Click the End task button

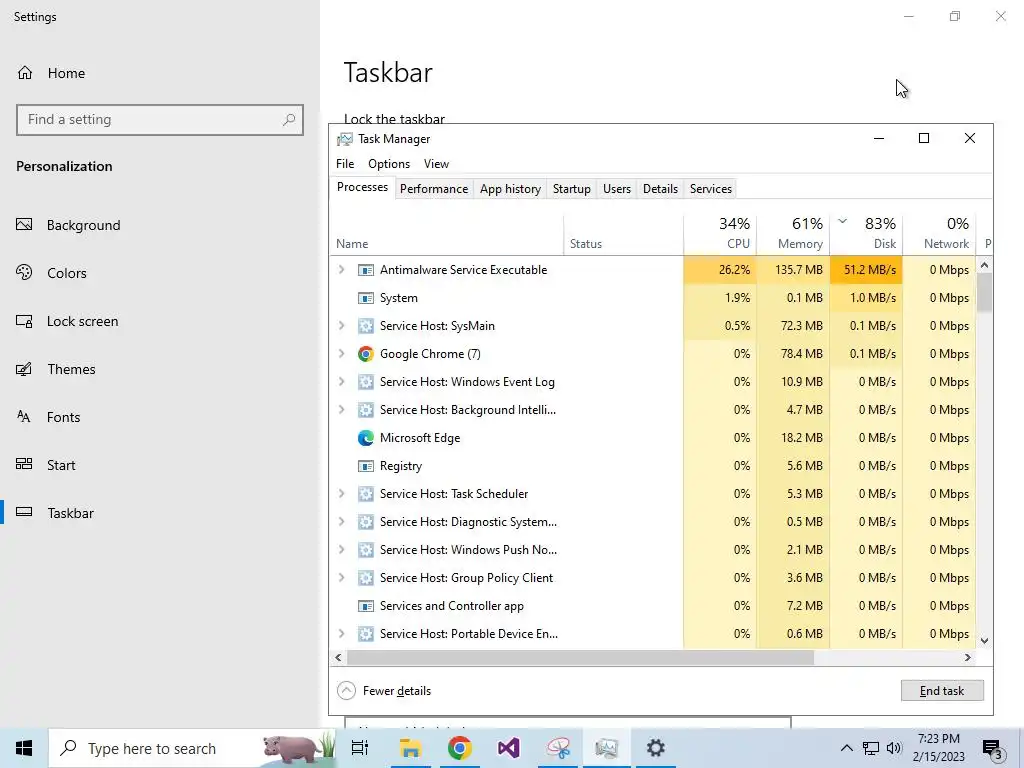tap(942, 690)
